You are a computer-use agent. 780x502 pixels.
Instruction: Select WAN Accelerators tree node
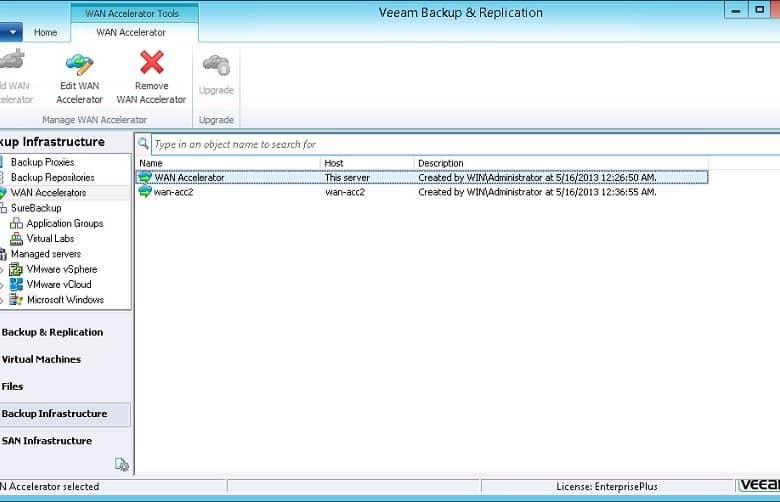(48, 193)
